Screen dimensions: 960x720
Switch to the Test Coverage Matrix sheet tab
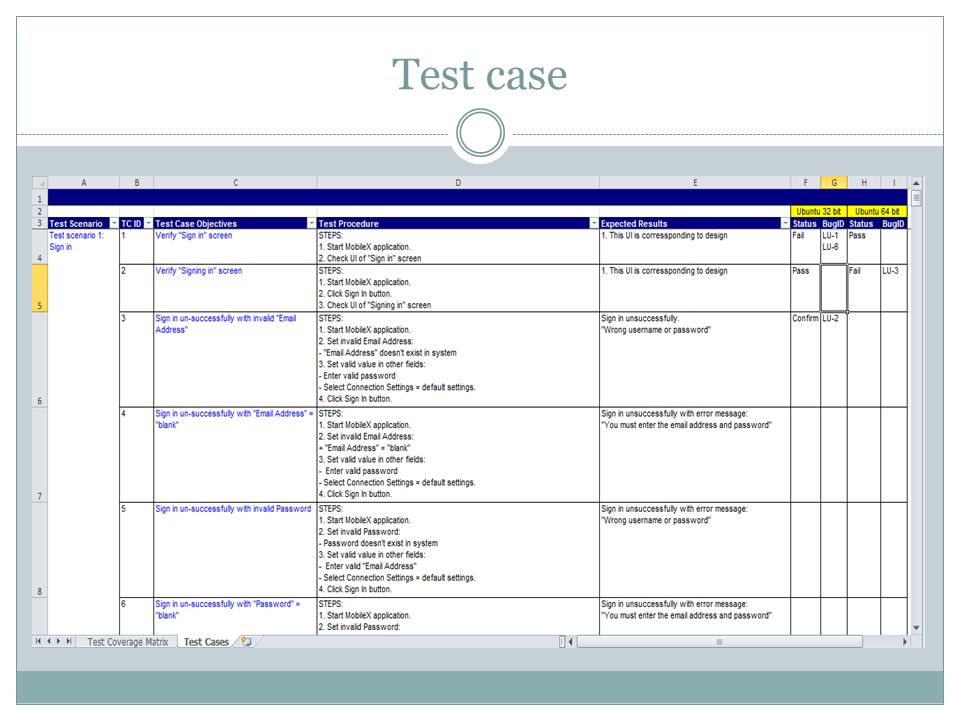[x=127, y=642]
